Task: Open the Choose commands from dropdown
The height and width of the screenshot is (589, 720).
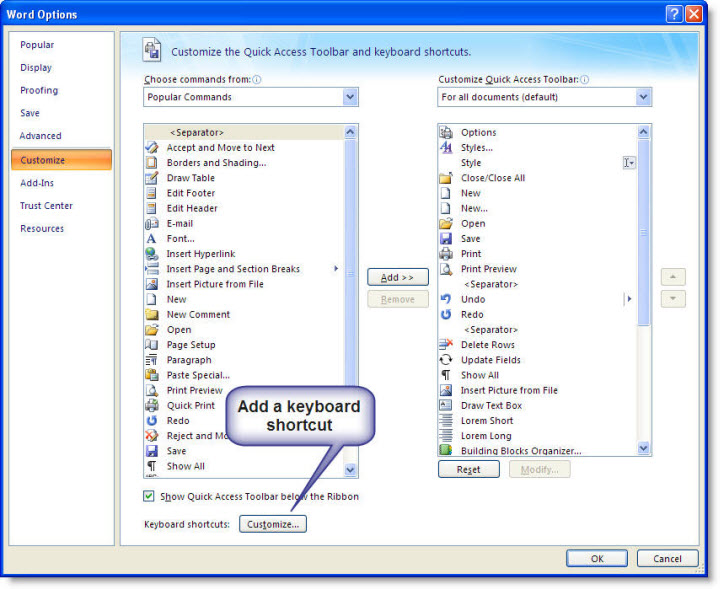Action: click(350, 97)
